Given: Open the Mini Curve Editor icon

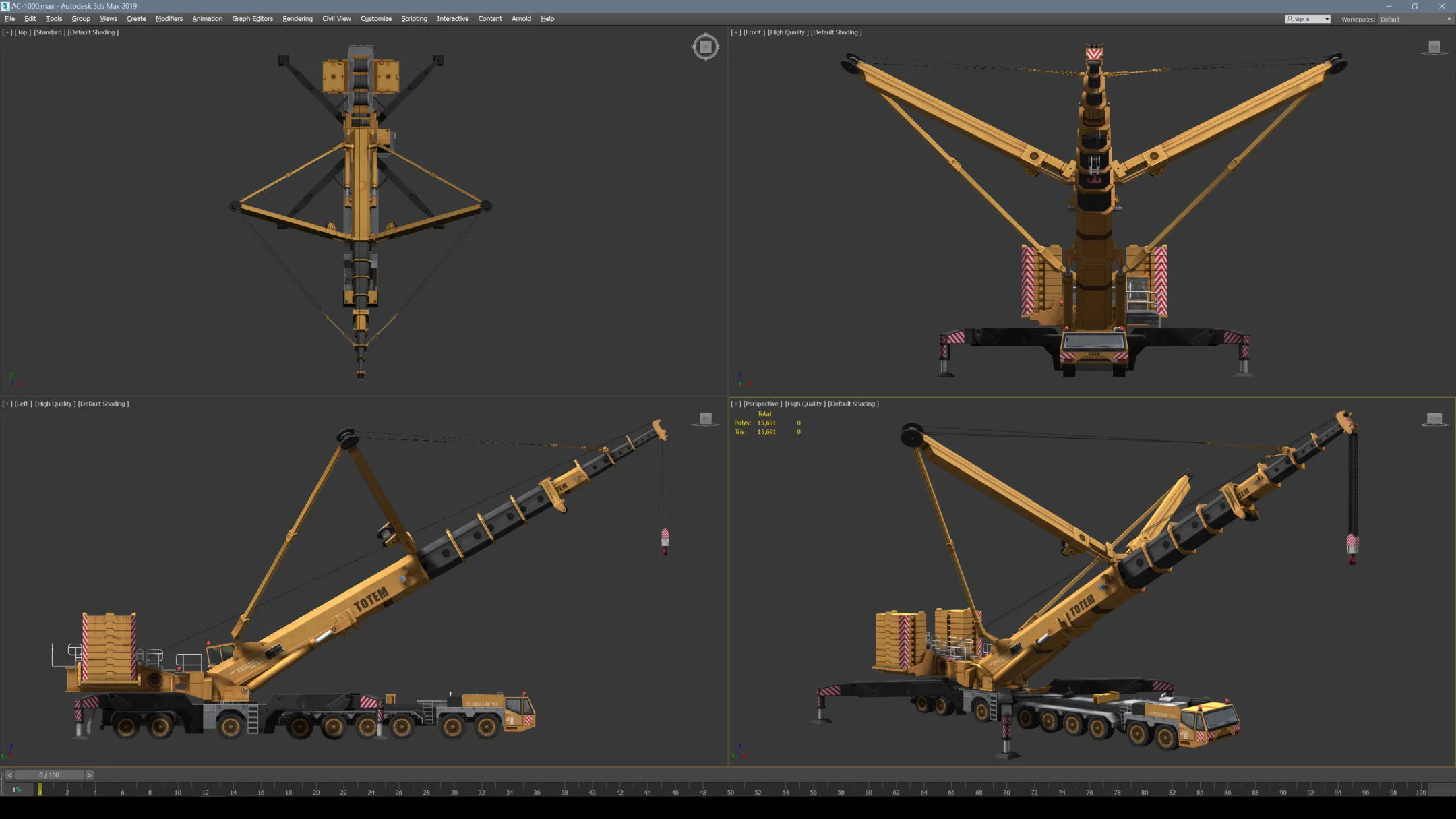Looking at the screenshot, I should tap(15, 788).
